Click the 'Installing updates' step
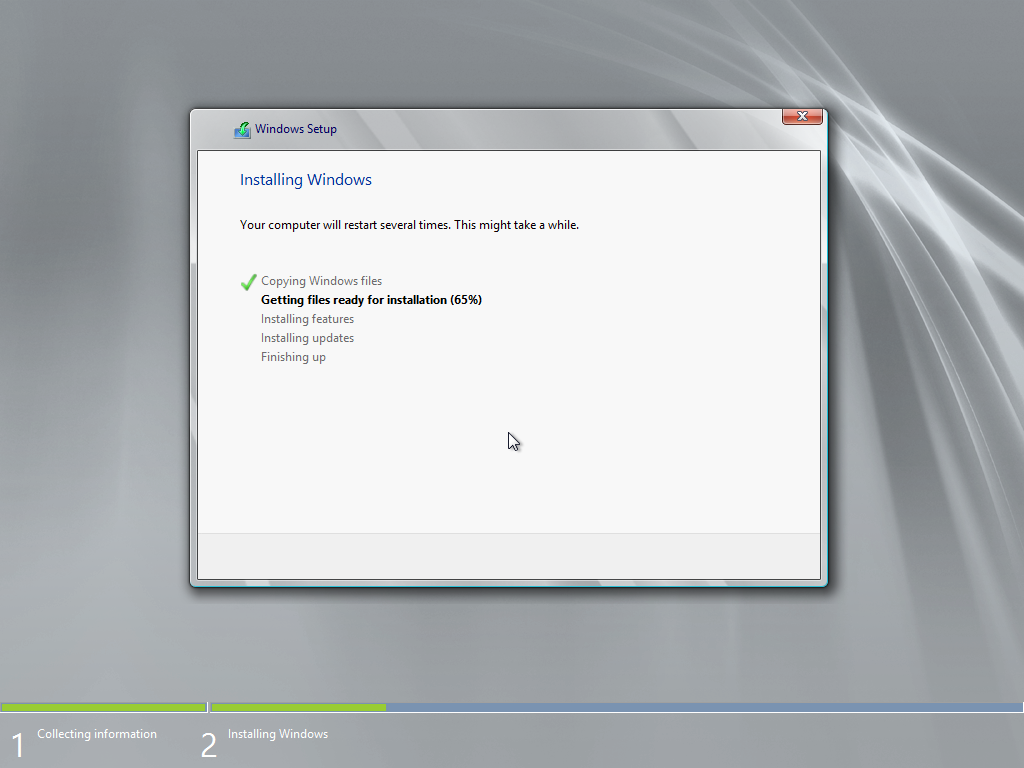1024x768 pixels. pyautogui.click(x=307, y=338)
